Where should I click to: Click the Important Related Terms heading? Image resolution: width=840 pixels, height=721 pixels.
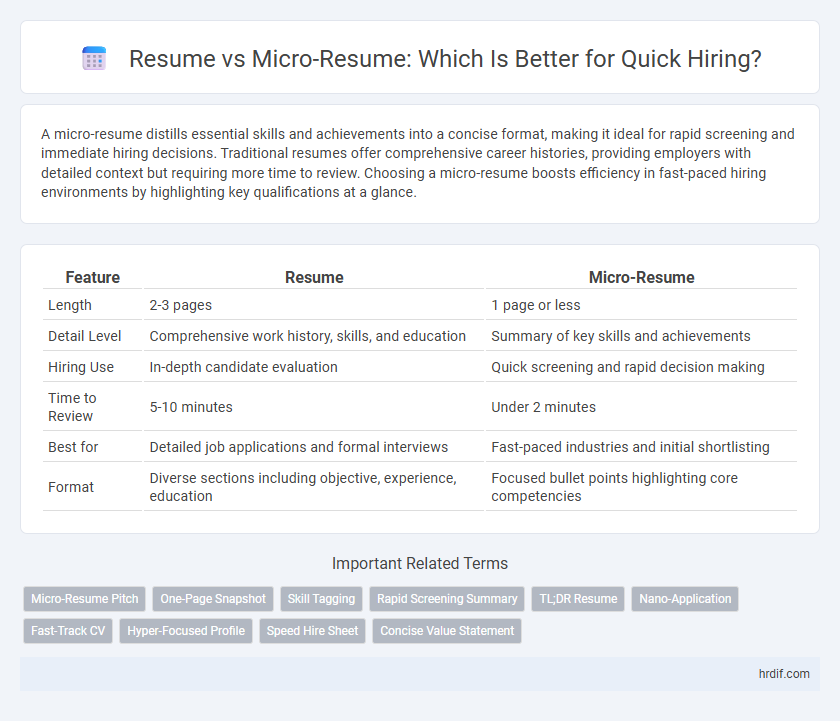(420, 564)
